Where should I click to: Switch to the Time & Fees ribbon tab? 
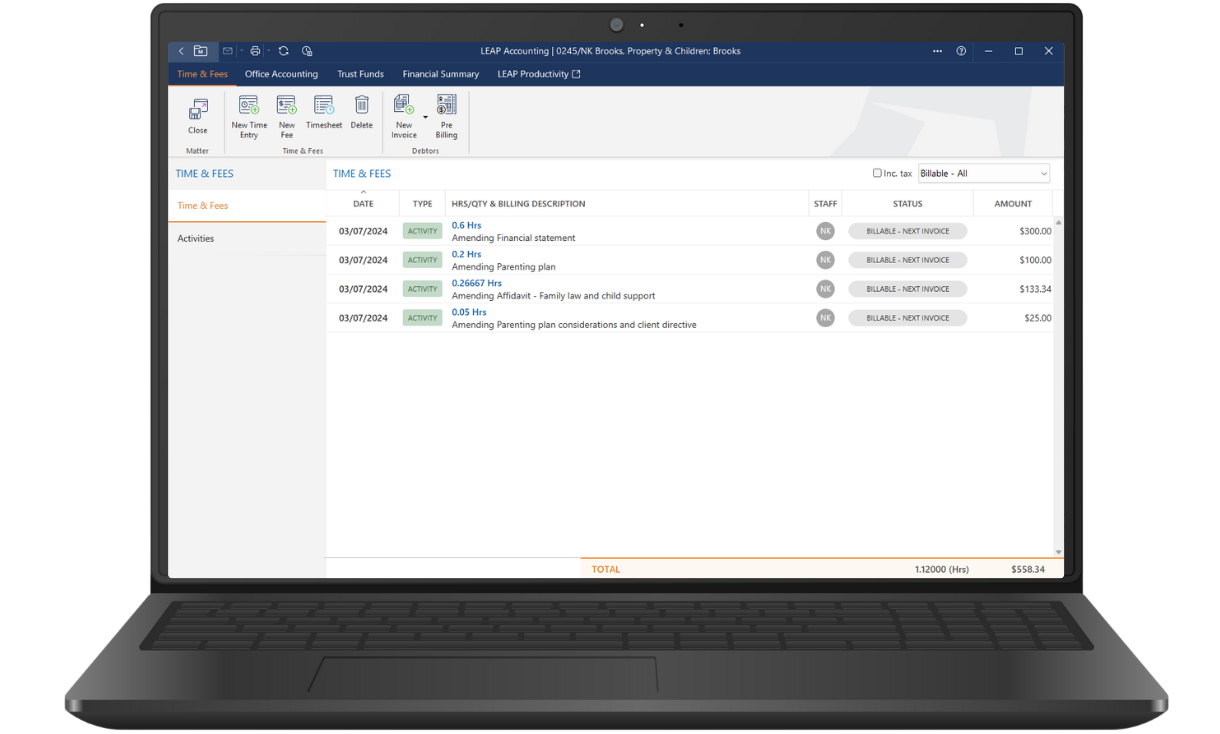point(202,74)
